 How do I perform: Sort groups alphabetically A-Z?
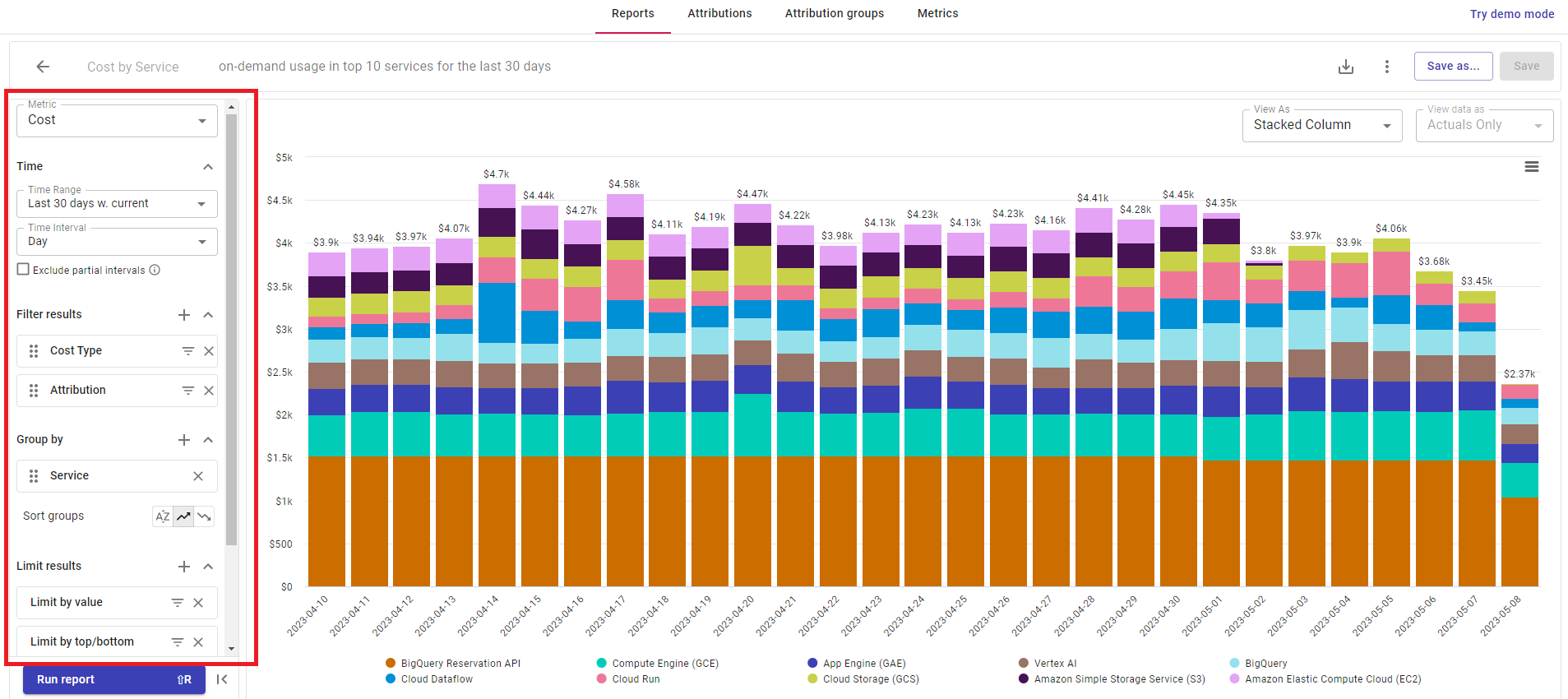[x=163, y=516]
